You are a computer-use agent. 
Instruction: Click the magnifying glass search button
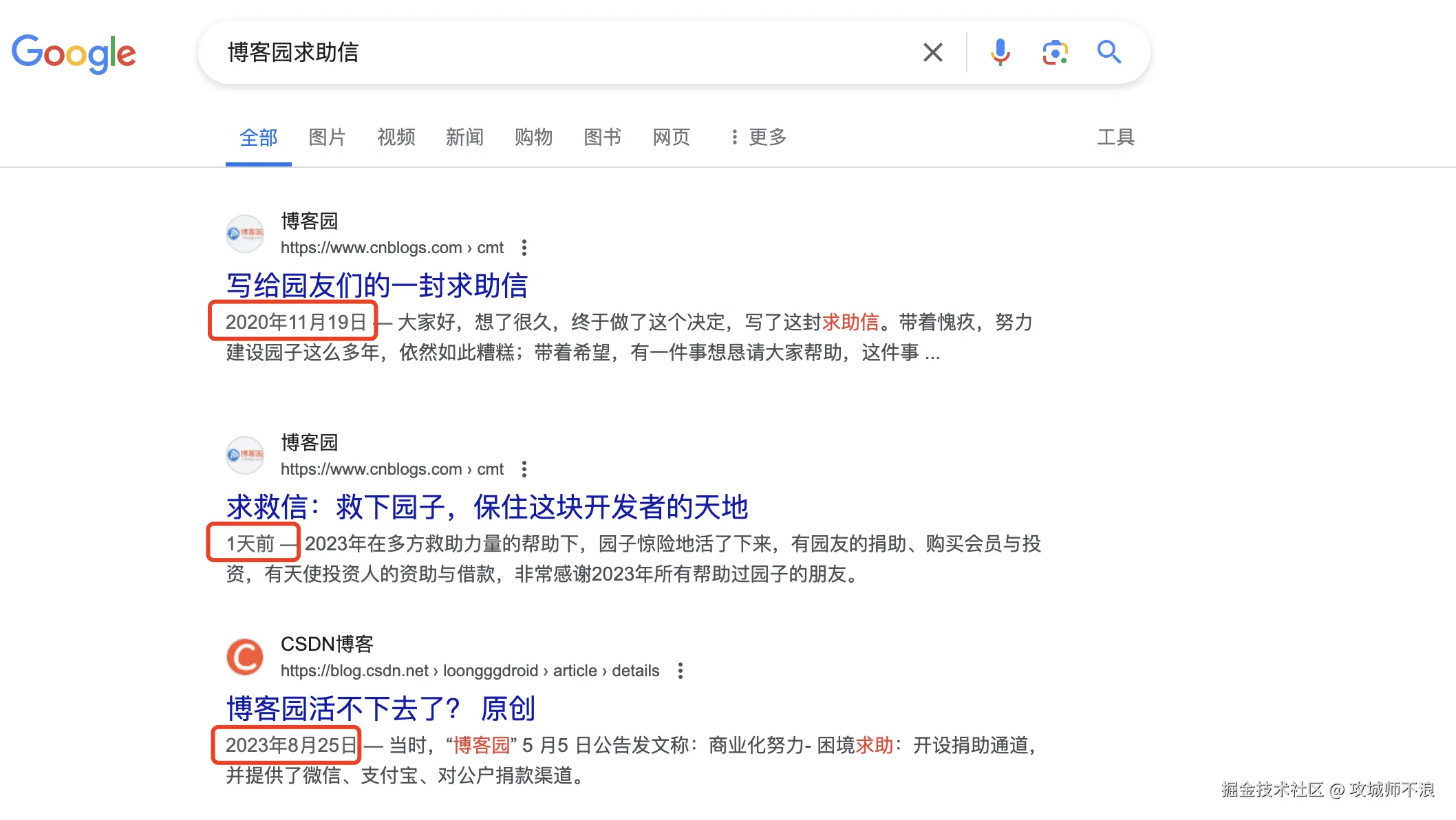1109,52
